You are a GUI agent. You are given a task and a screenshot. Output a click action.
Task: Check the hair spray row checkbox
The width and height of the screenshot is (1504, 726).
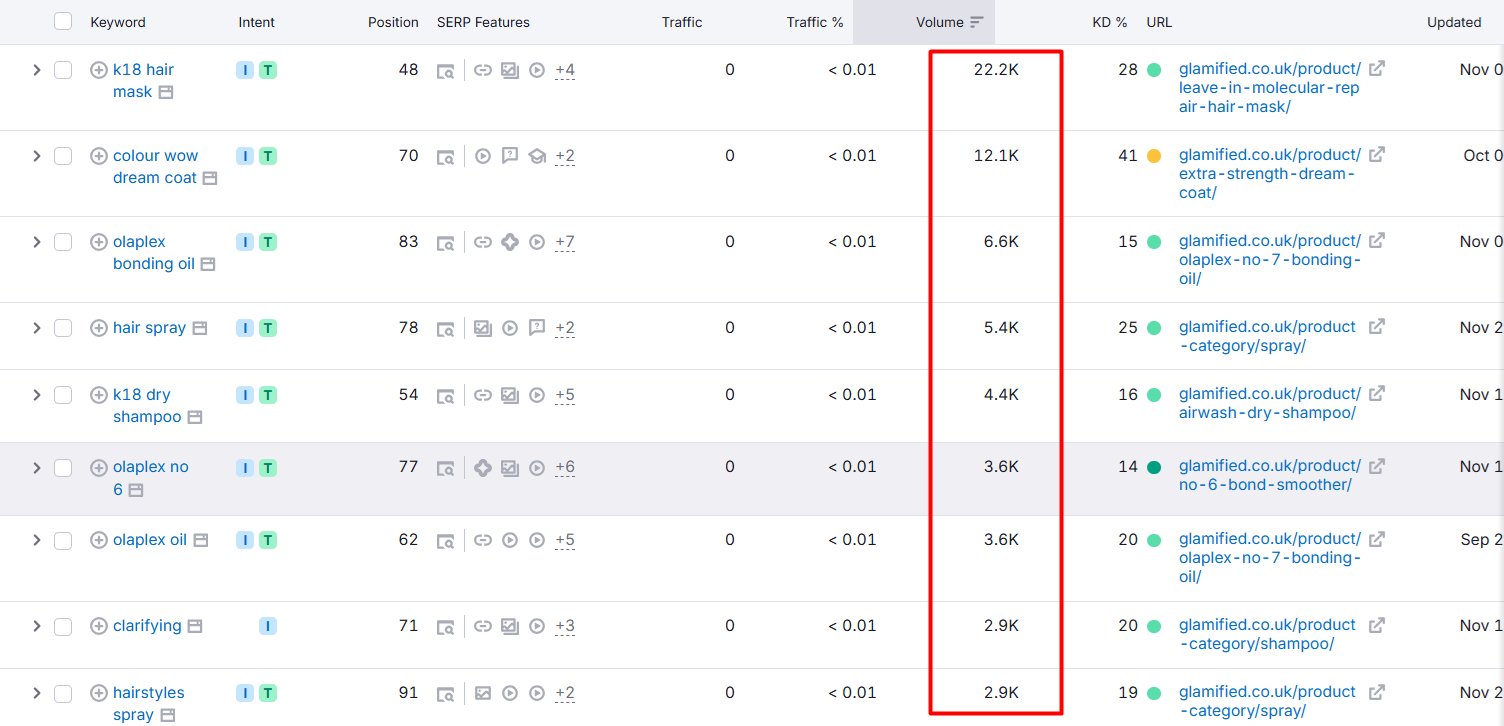point(63,328)
